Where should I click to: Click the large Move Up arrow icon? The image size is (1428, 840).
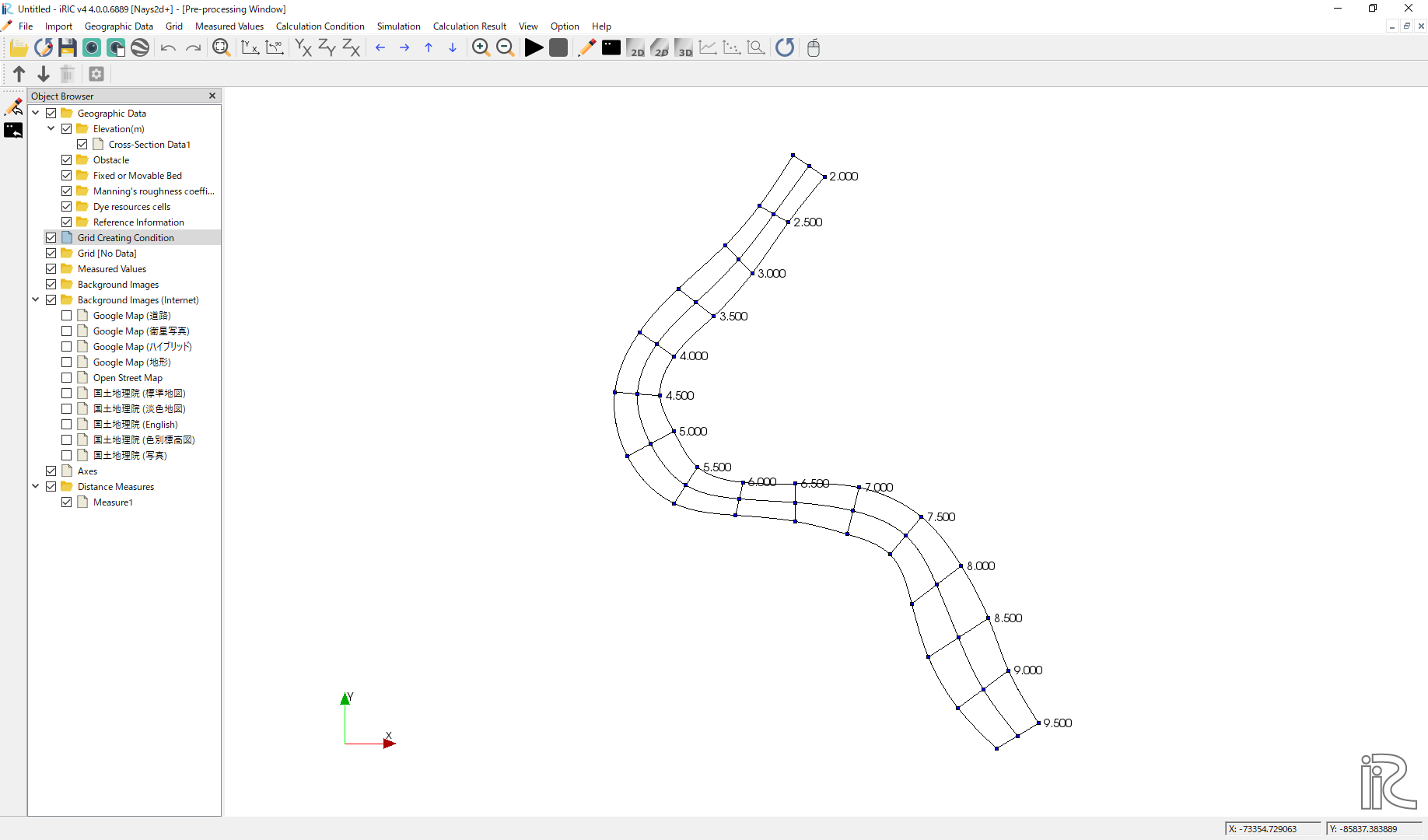point(19,74)
